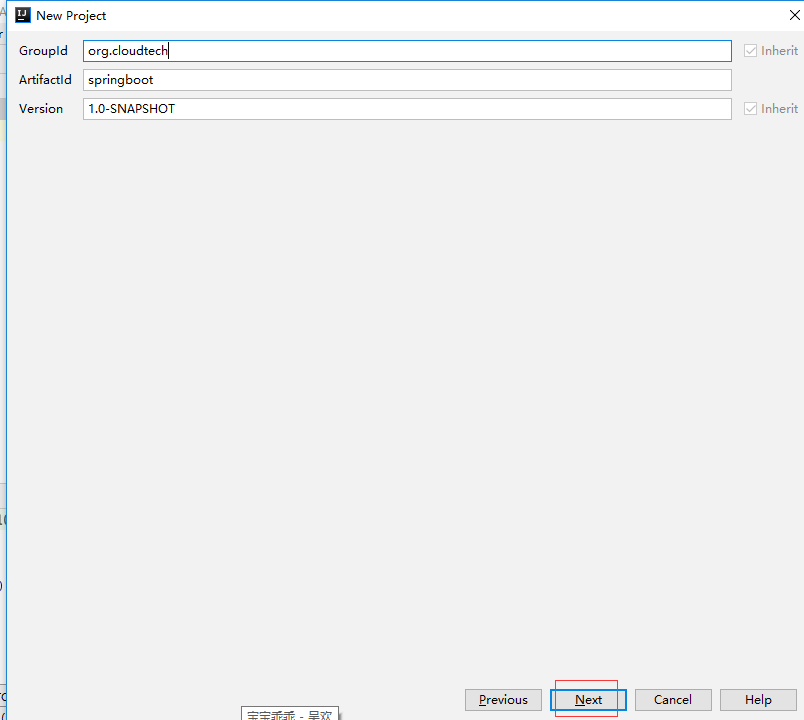804x720 pixels.
Task: Click the ArtifactId label
Action: pos(45,80)
